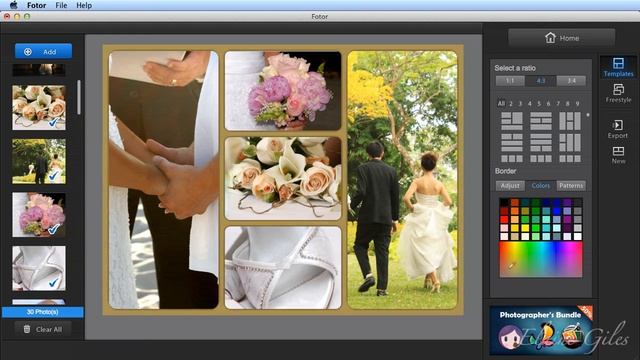
Task: Click the Add photos button
Action: [x=43, y=51]
